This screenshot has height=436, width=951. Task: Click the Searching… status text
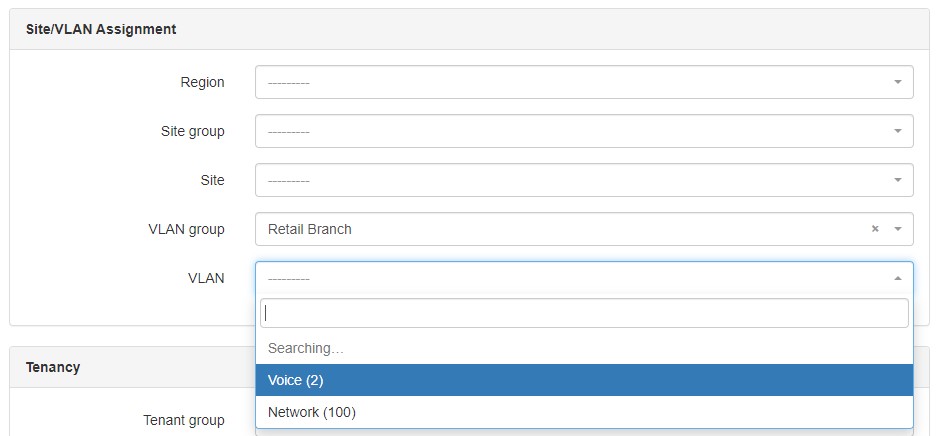click(306, 348)
